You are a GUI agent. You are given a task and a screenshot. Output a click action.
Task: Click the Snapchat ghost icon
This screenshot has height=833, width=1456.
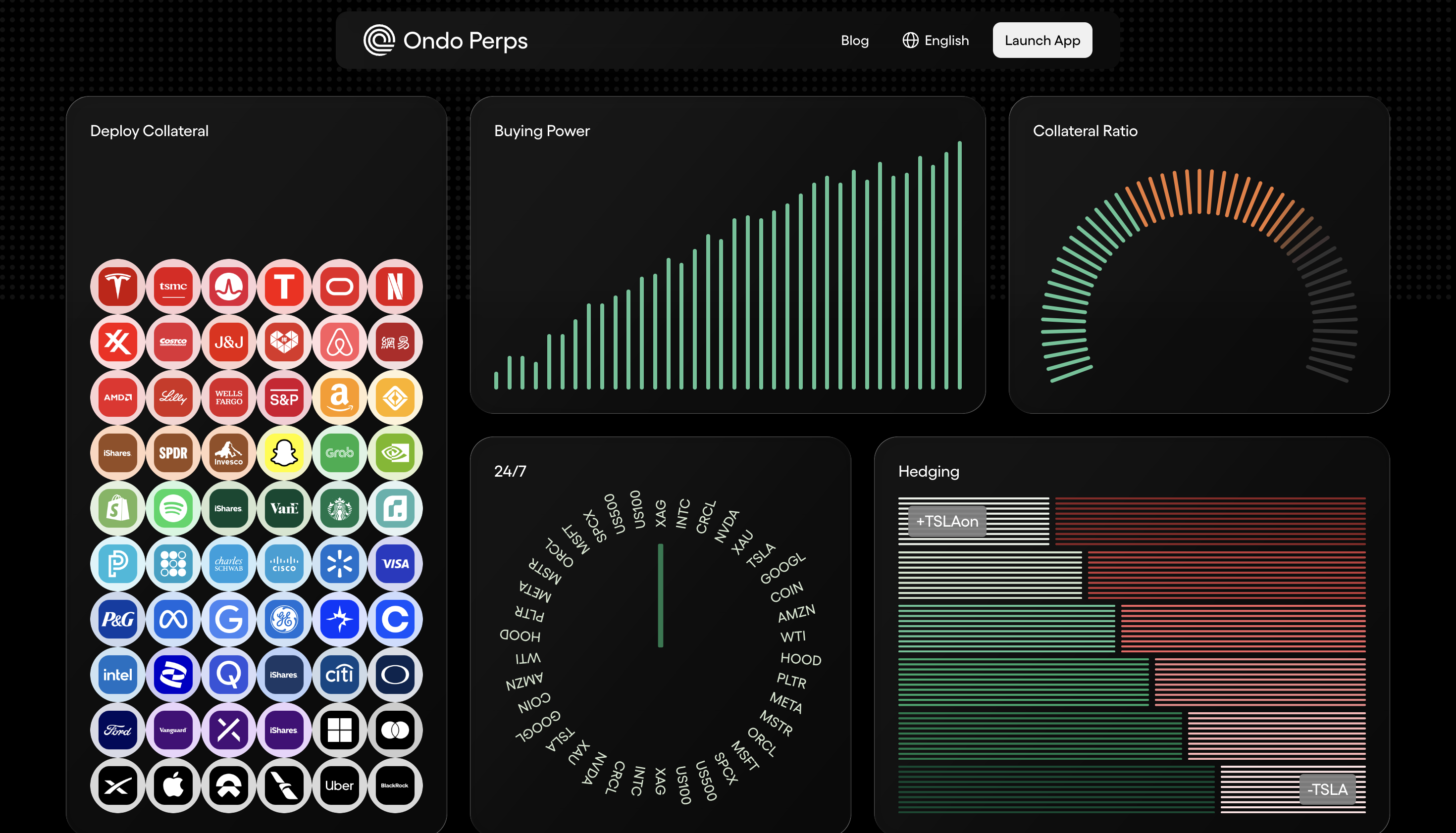click(x=284, y=452)
